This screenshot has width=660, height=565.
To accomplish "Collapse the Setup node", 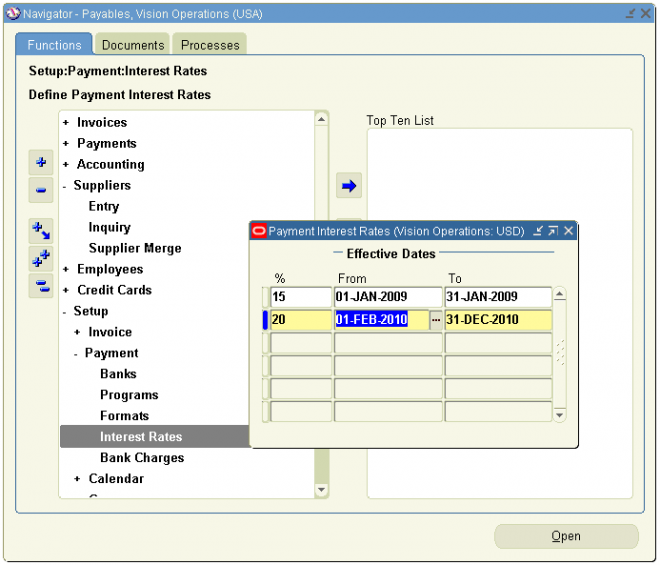I will pyautogui.click(x=64, y=312).
